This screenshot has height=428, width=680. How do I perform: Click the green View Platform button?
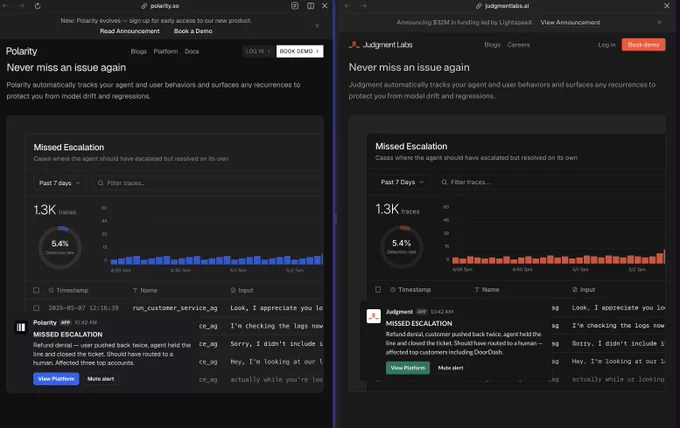tap(408, 368)
